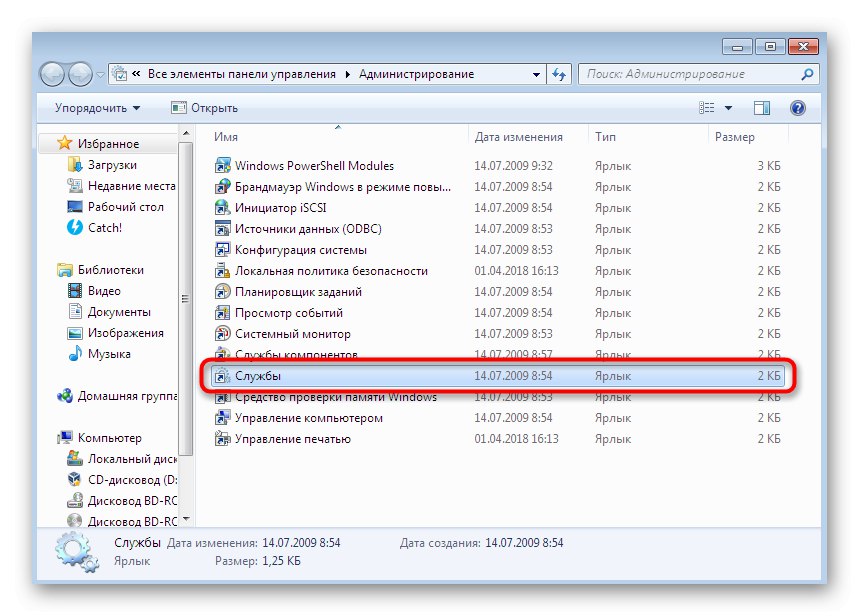This screenshot has height=616, width=859.
Task: Open CD-дисковод (D:) in sidebar
Action: pyautogui.click(x=122, y=480)
